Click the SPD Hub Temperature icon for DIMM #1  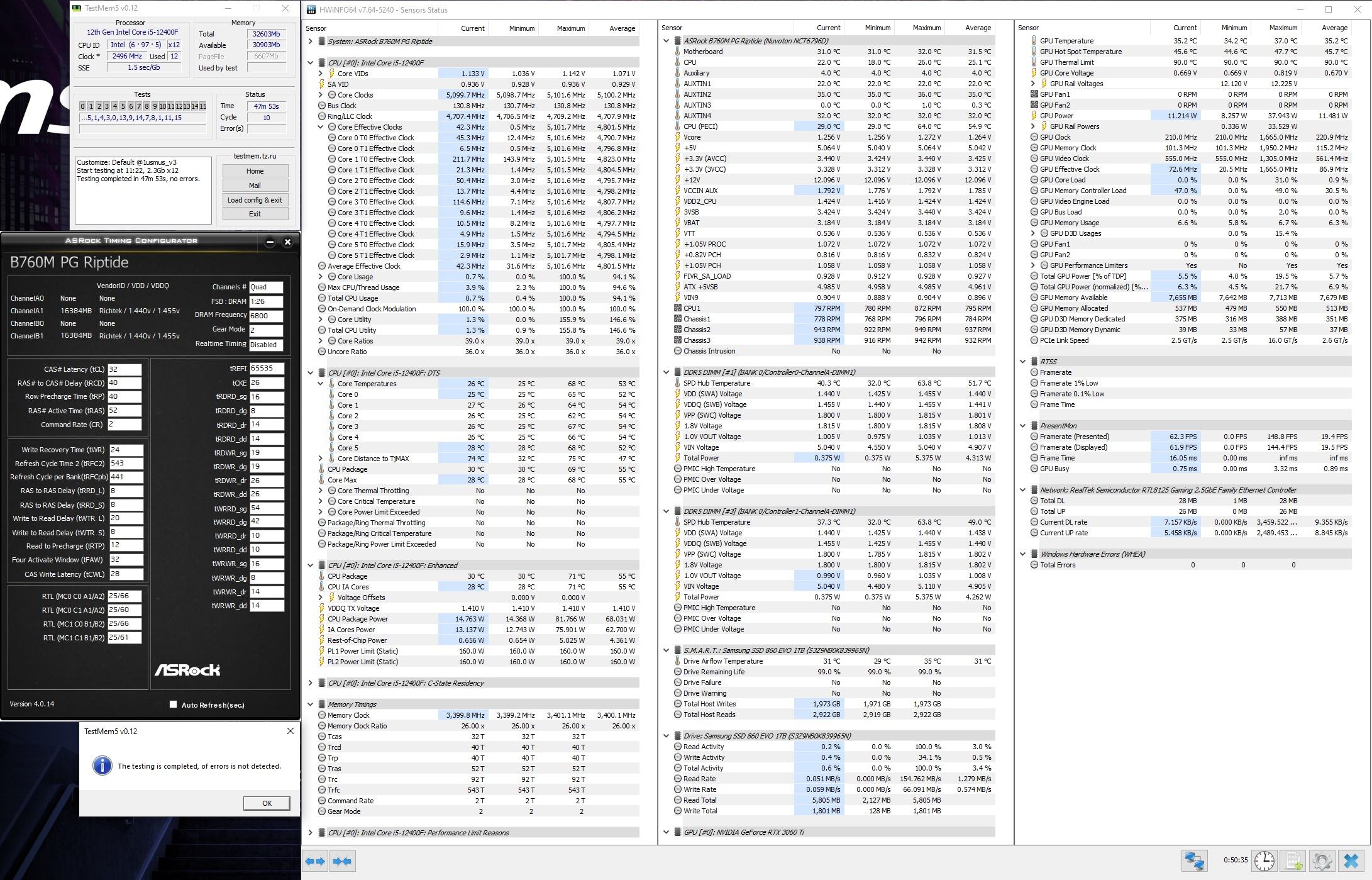pos(678,383)
